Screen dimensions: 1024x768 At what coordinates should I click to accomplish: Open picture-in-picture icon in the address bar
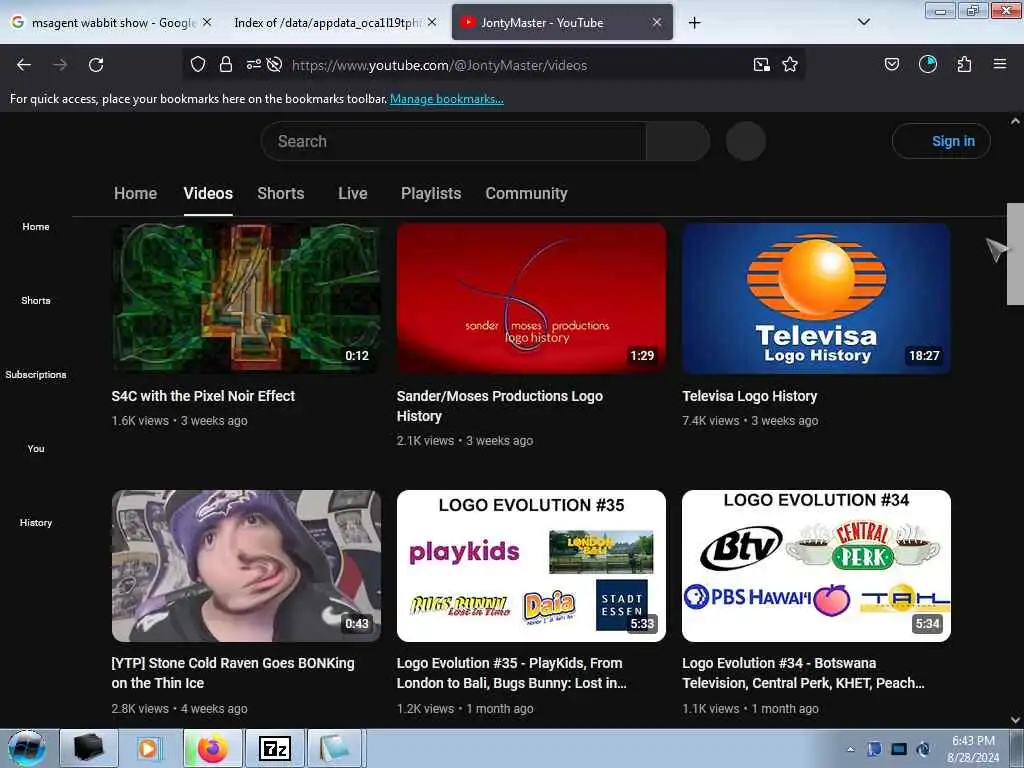tap(761, 65)
